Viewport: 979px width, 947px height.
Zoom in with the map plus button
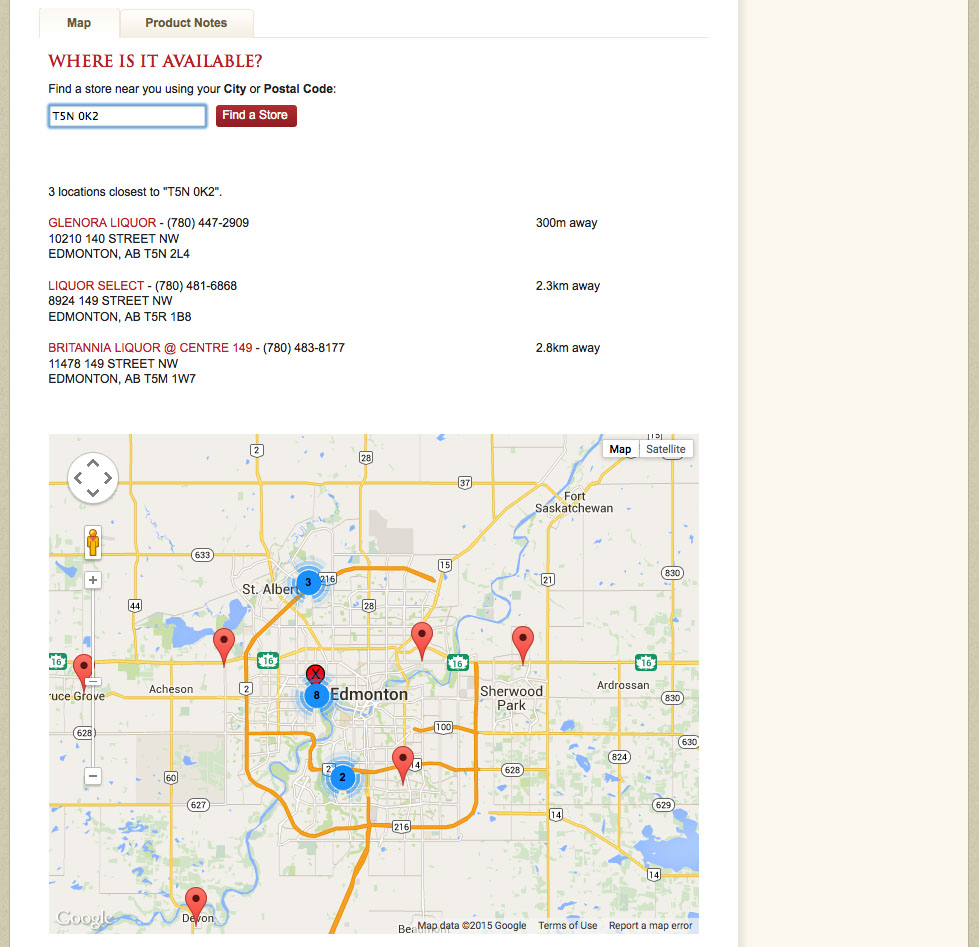[93, 580]
